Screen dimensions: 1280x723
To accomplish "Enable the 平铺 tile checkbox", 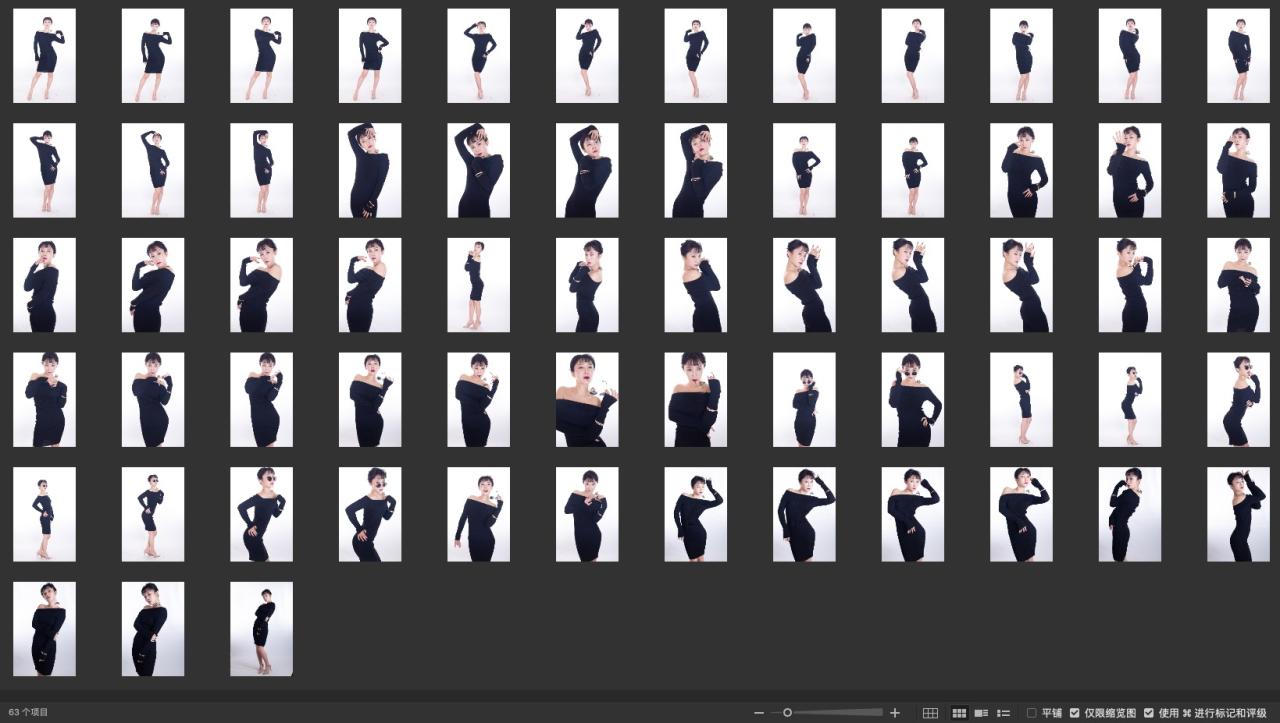I will [1032, 713].
